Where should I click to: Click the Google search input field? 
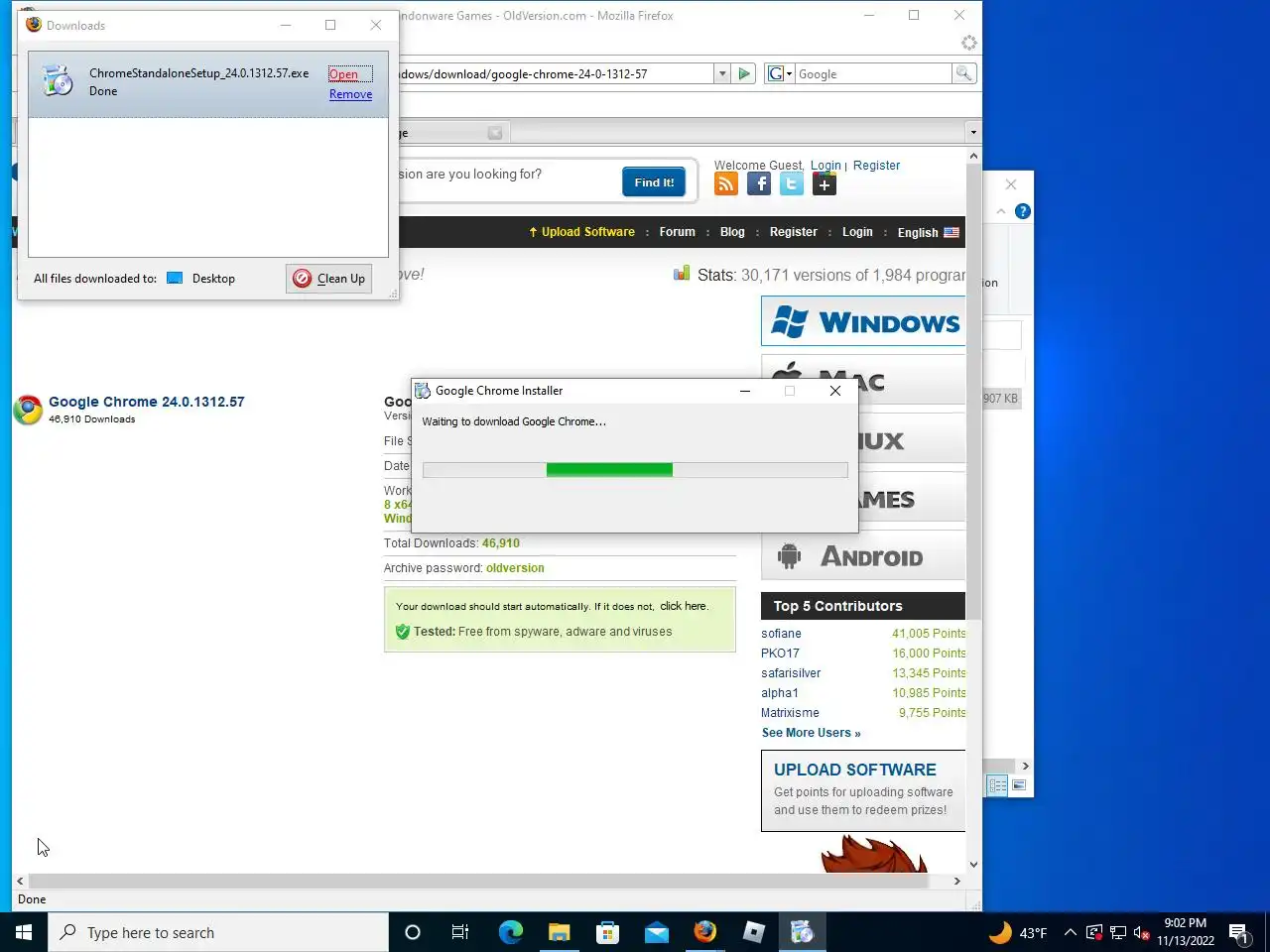pyautogui.click(x=873, y=73)
